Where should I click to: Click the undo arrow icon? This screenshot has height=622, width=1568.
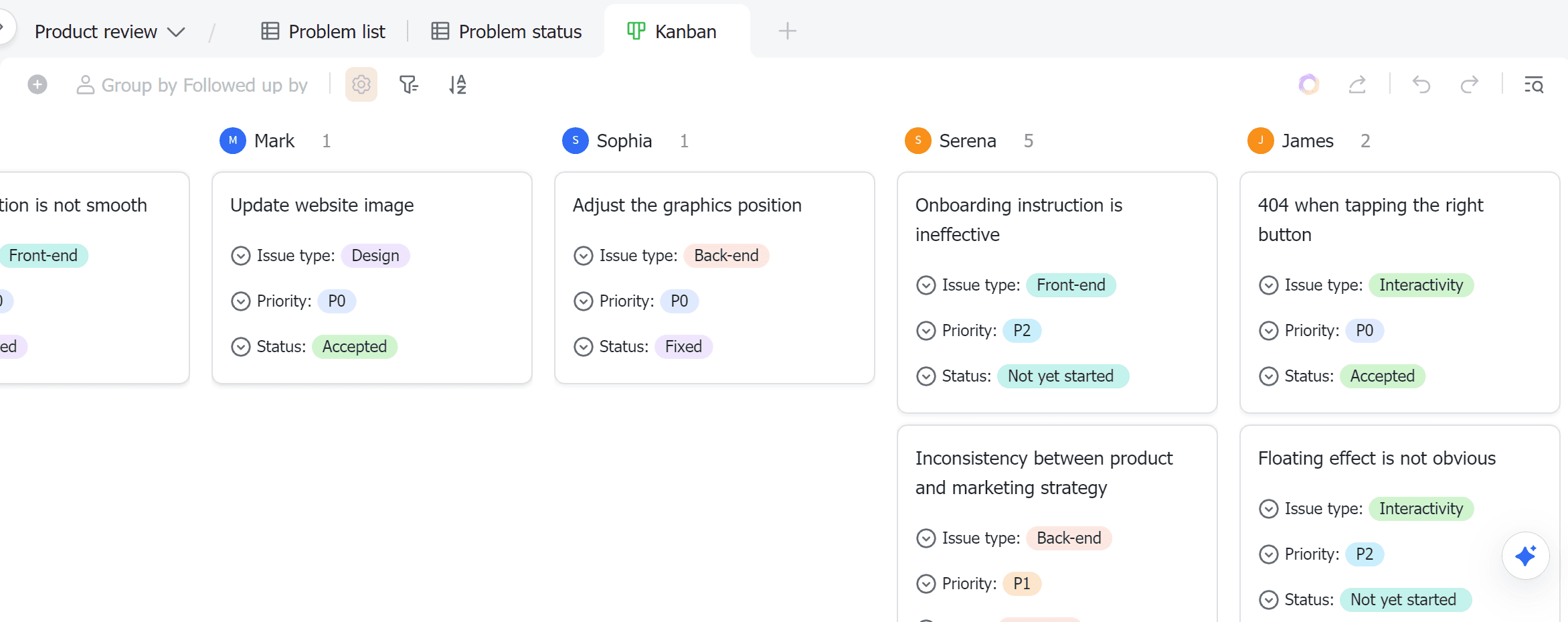point(1421,85)
